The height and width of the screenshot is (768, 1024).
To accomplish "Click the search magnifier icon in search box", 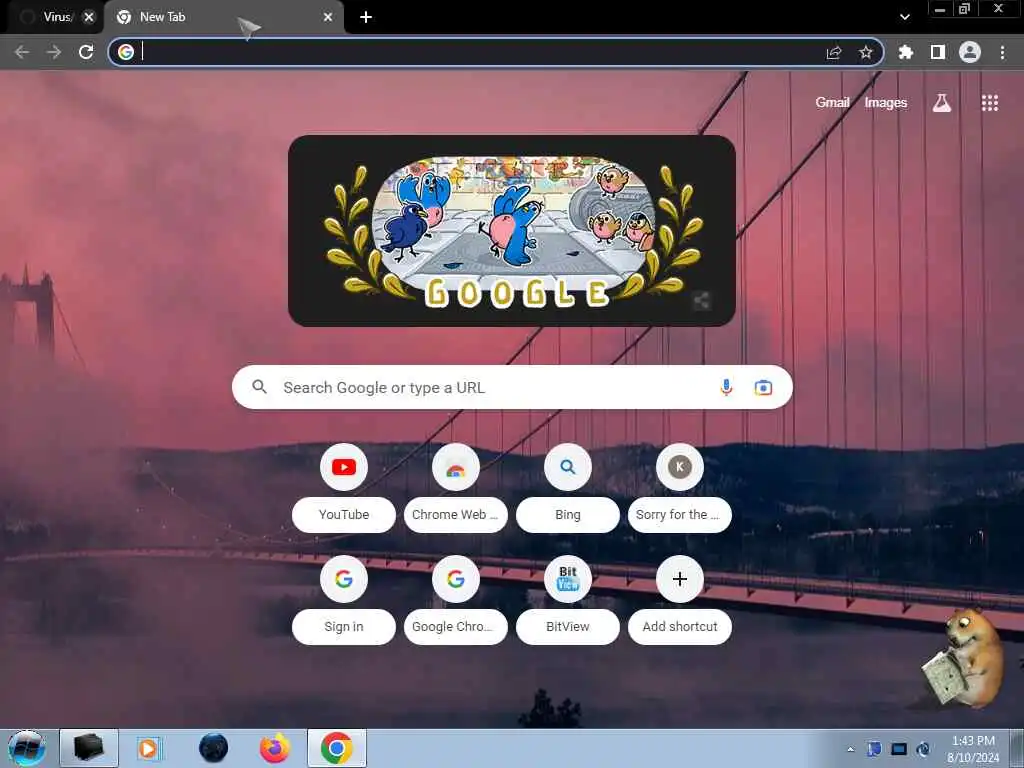I will [259, 387].
